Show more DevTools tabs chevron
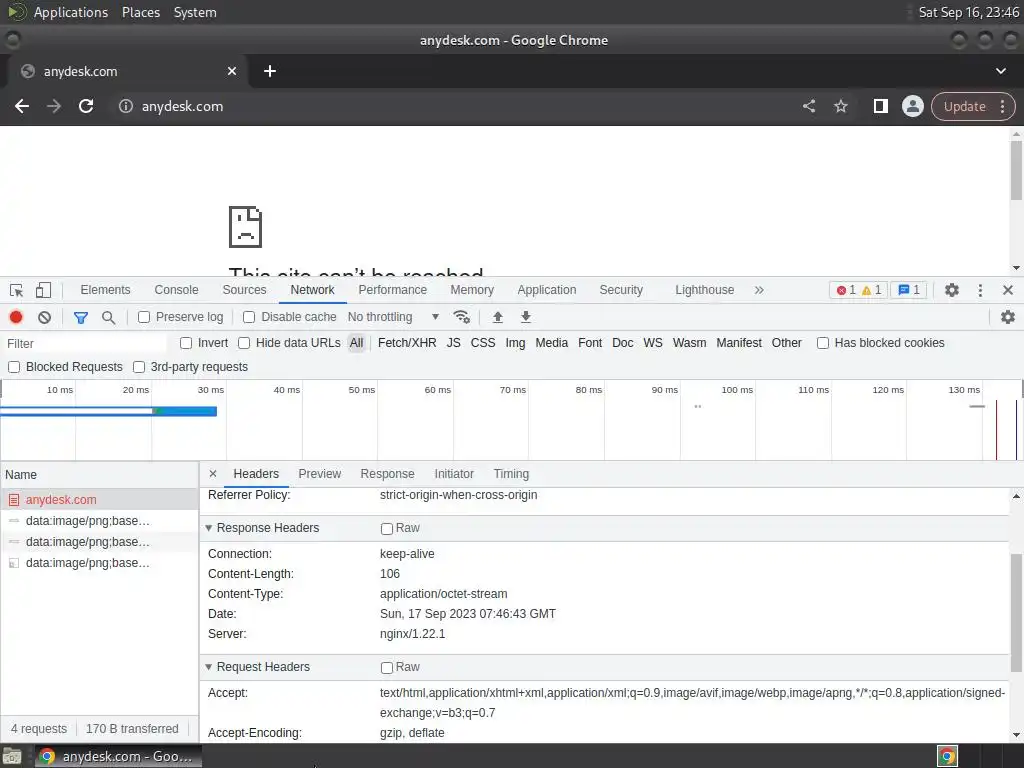1024x768 pixels. pos(759,290)
